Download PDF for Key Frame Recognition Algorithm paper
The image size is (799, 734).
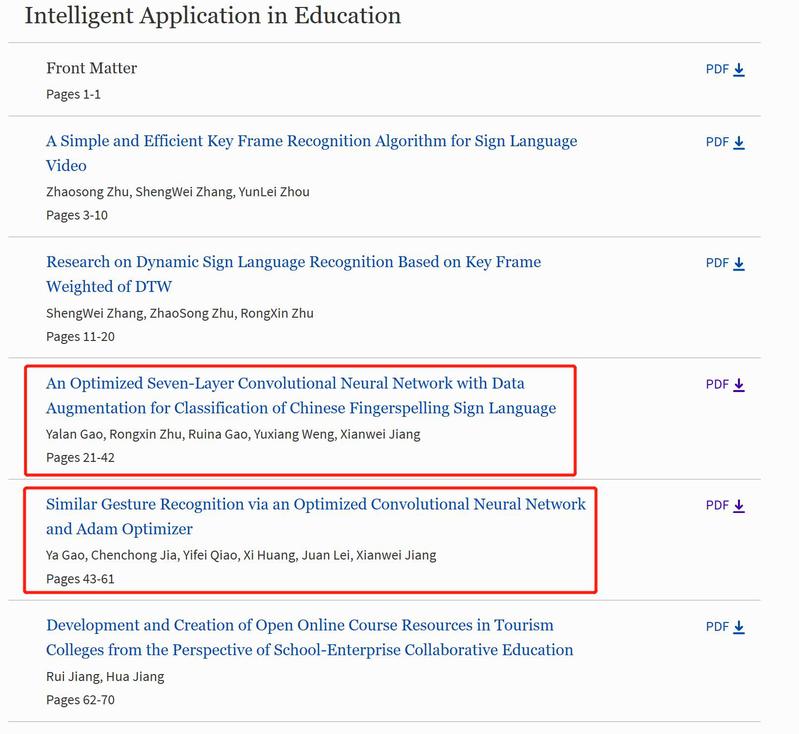(740, 143)
